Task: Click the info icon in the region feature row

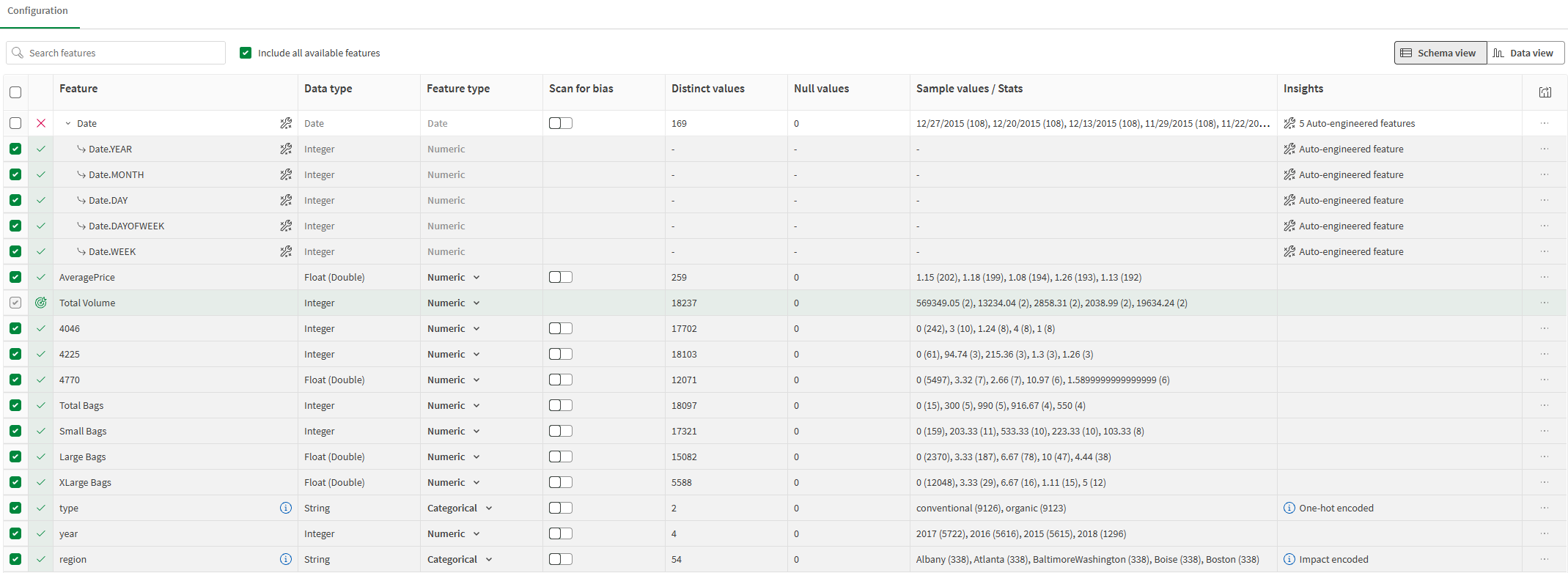Action: (286, 559)
